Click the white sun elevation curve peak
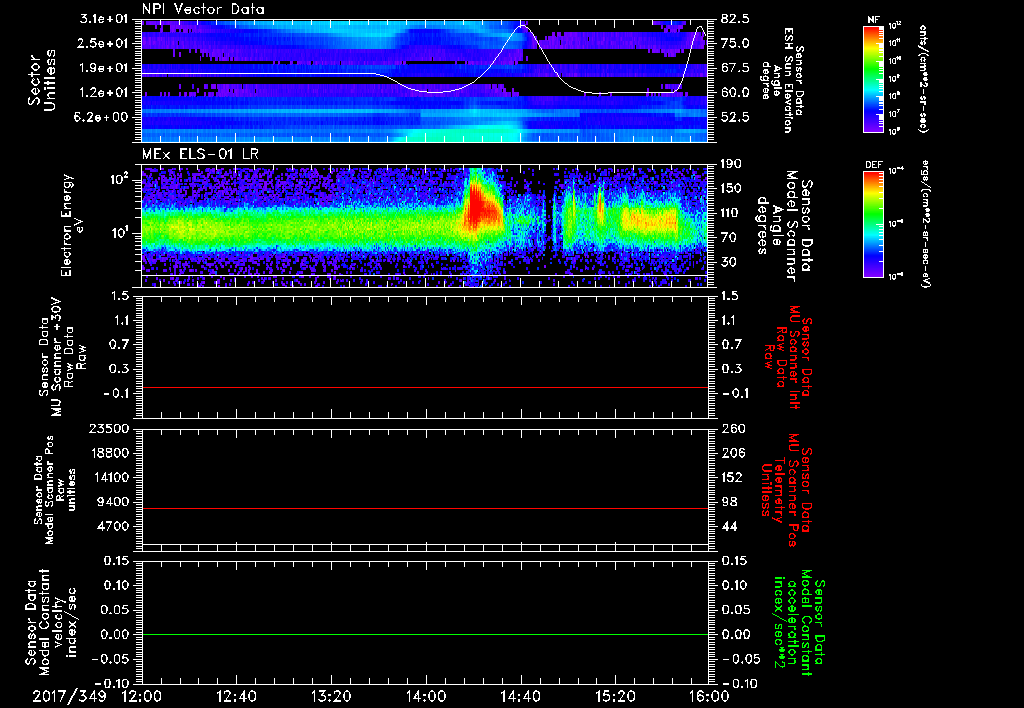The image size is (1024, 708). coord(521,26)
